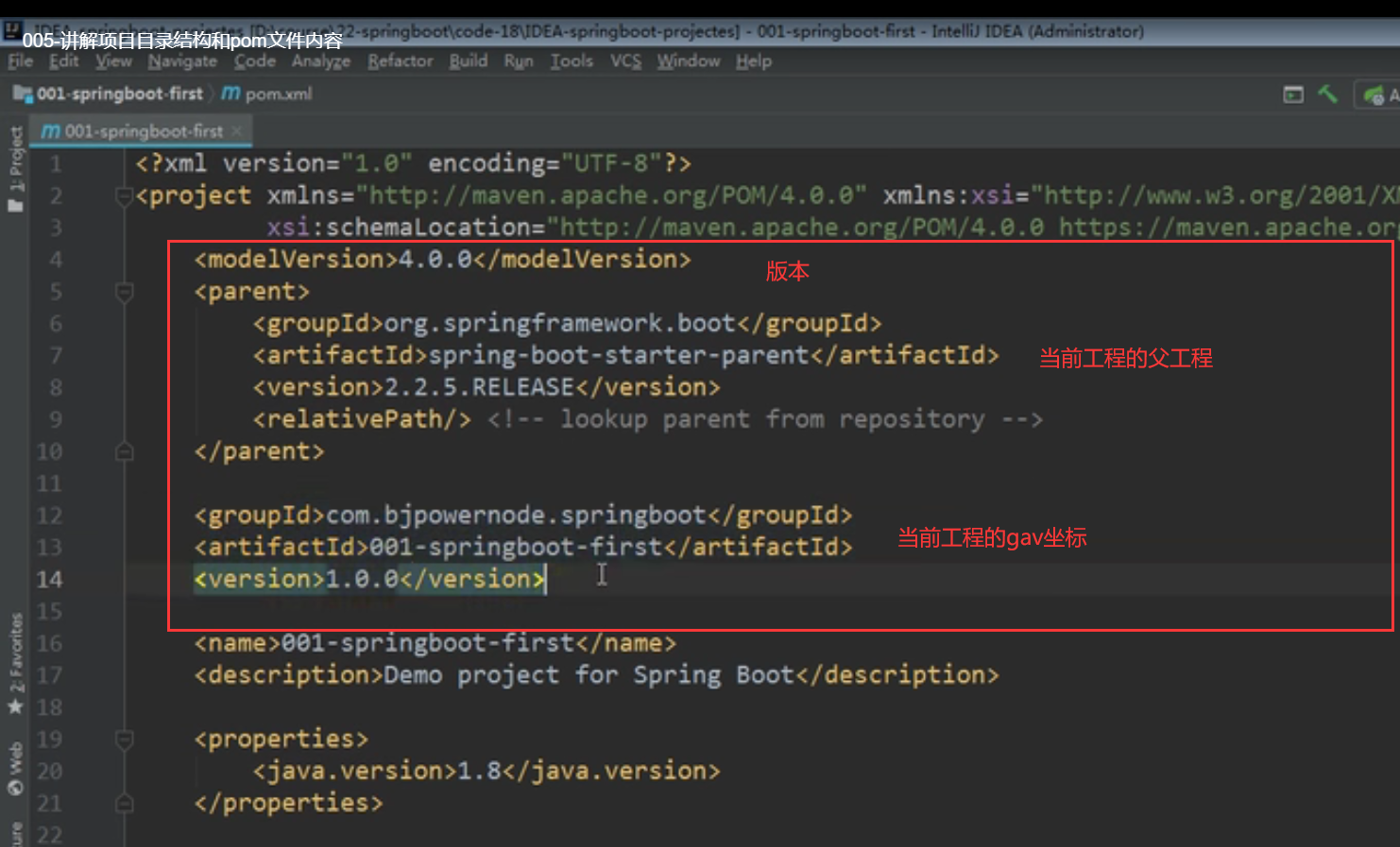Open the Refactor menu
The image size is (1400, 847).
coord(401,61)
